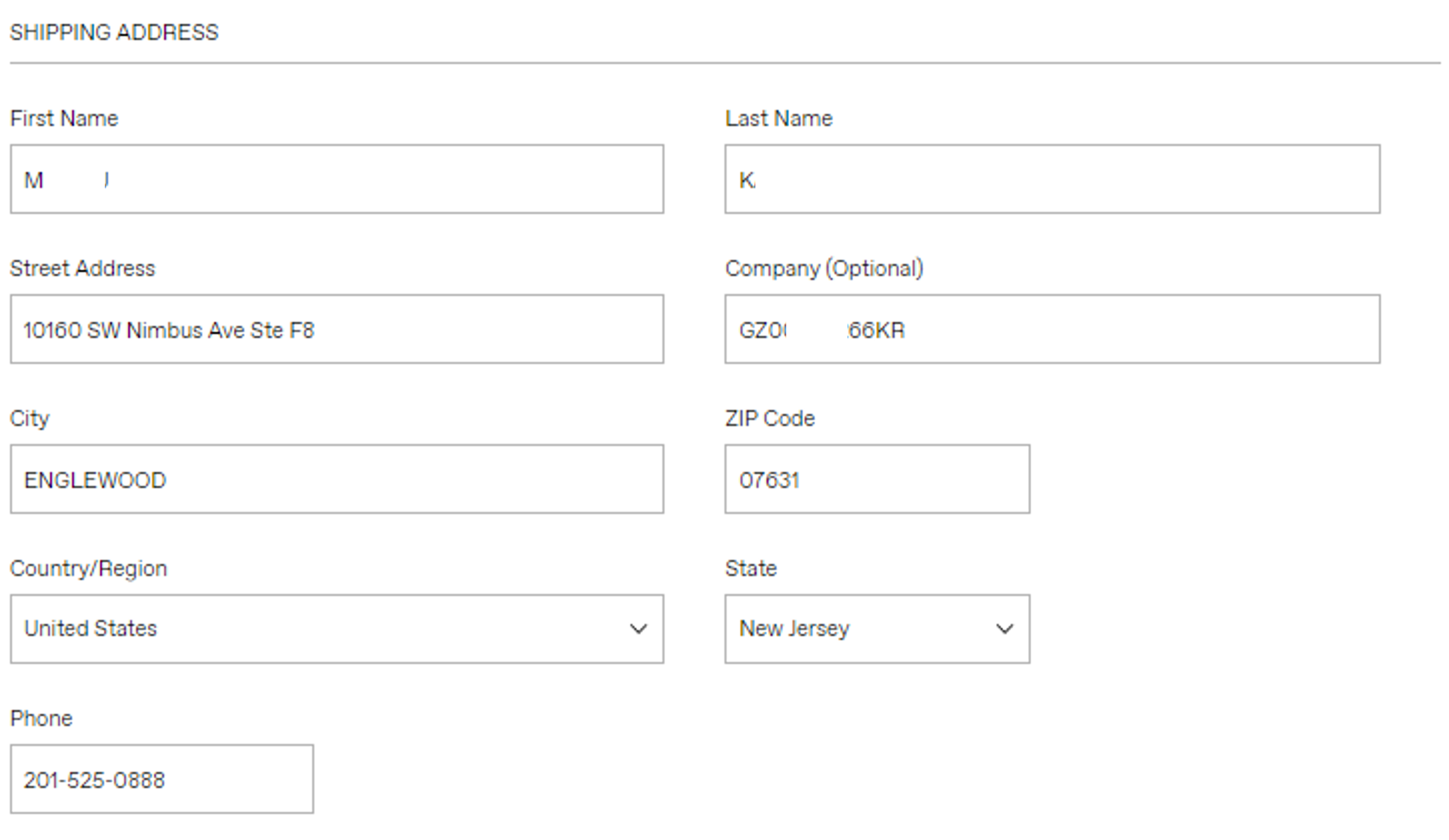Click the chevron arrow in State box

pyautogui.click(x=1004, y=629)
